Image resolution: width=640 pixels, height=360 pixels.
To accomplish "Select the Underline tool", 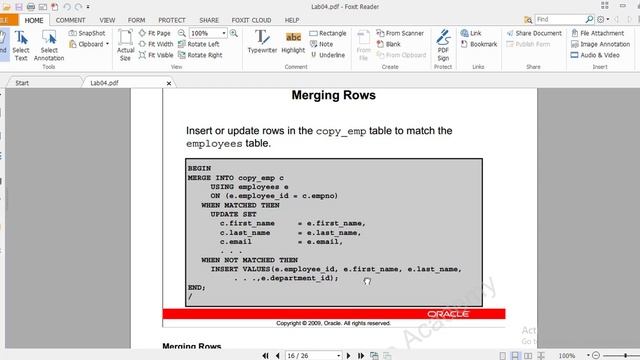I will [x=328, y=55].
